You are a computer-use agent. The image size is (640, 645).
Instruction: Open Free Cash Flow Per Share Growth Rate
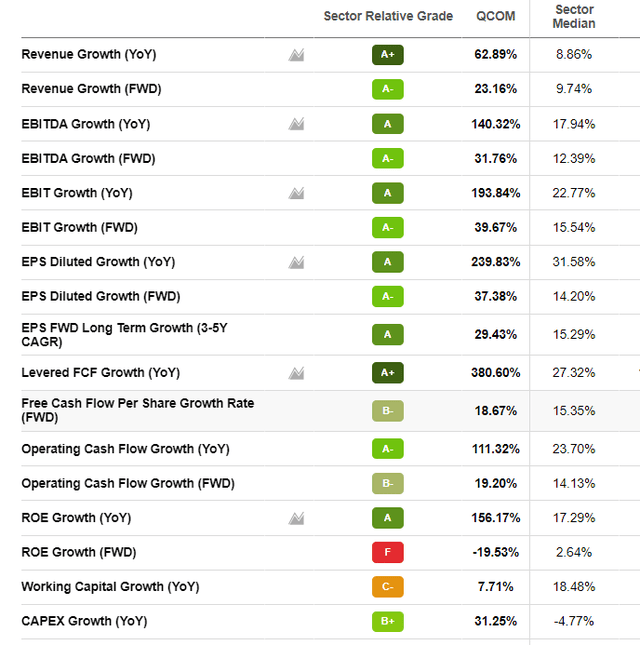[137, 410]
